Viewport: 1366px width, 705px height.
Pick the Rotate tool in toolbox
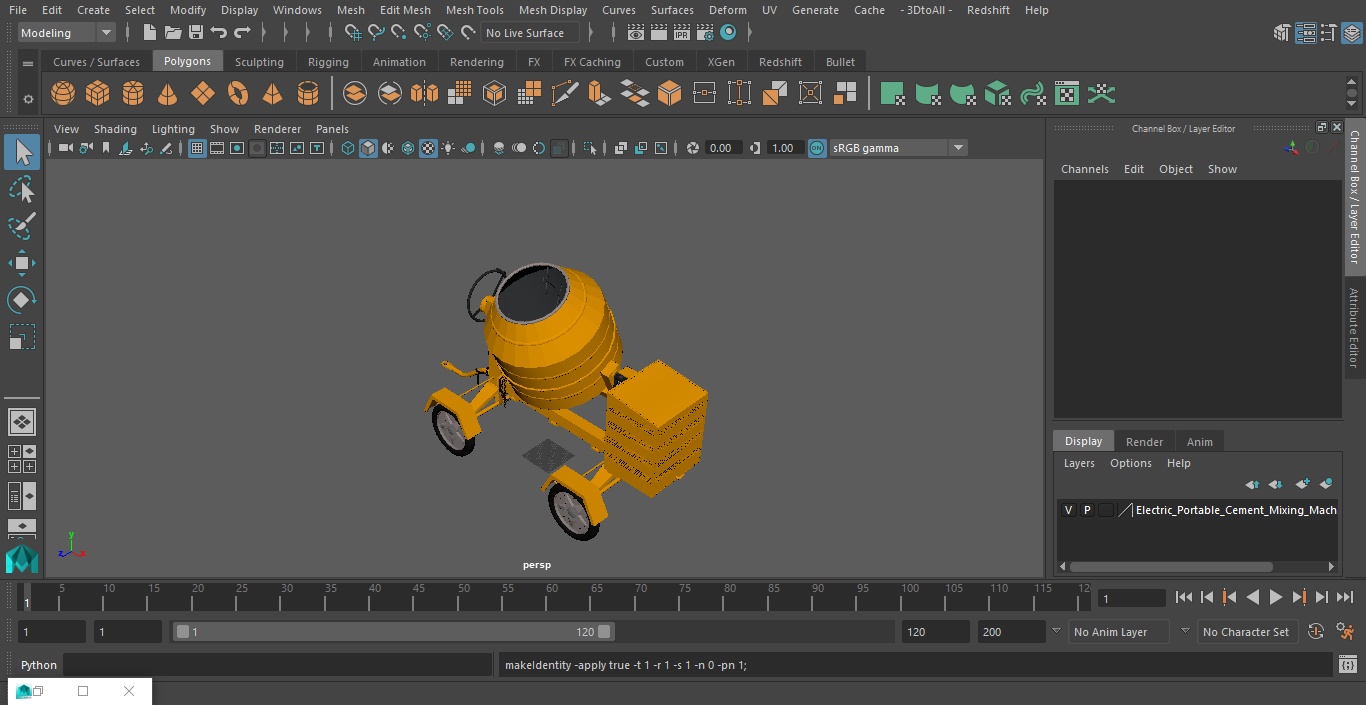(x=22, y=300)
